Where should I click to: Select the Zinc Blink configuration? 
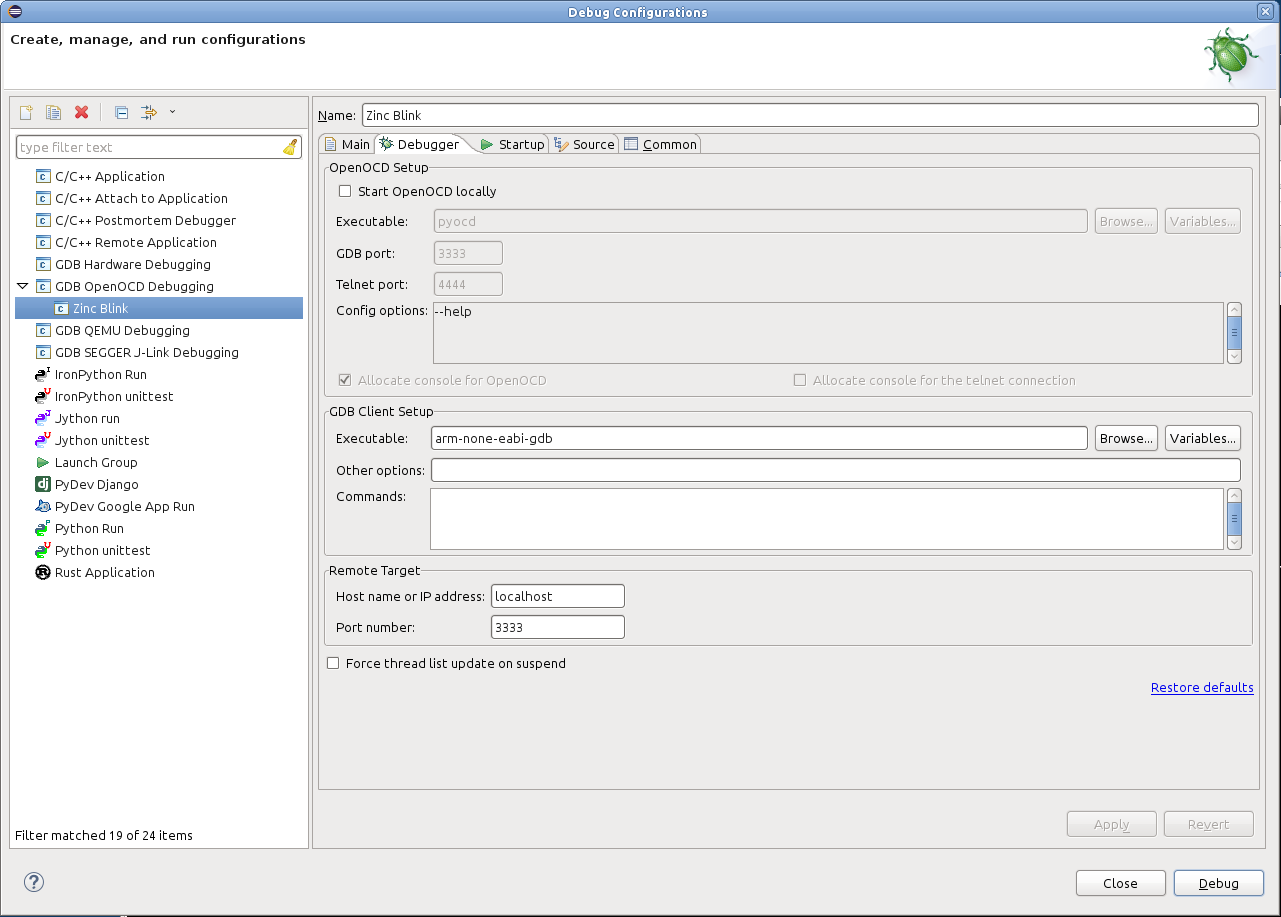[159, 308]
